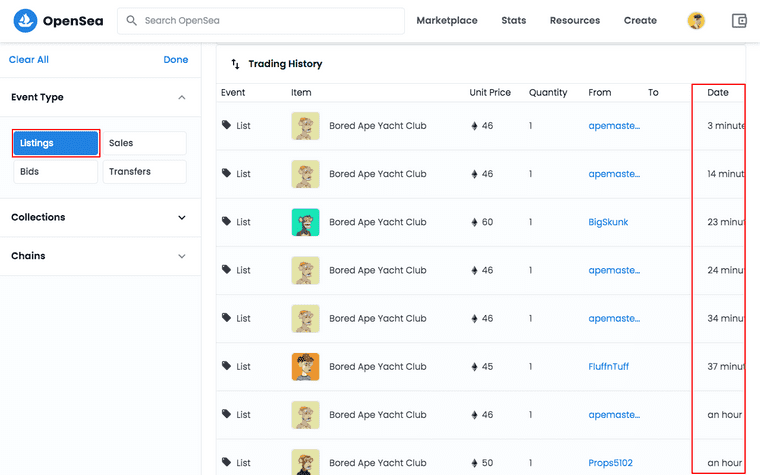Open apemaste seller link in 3 minutes row

coord(614,126)
